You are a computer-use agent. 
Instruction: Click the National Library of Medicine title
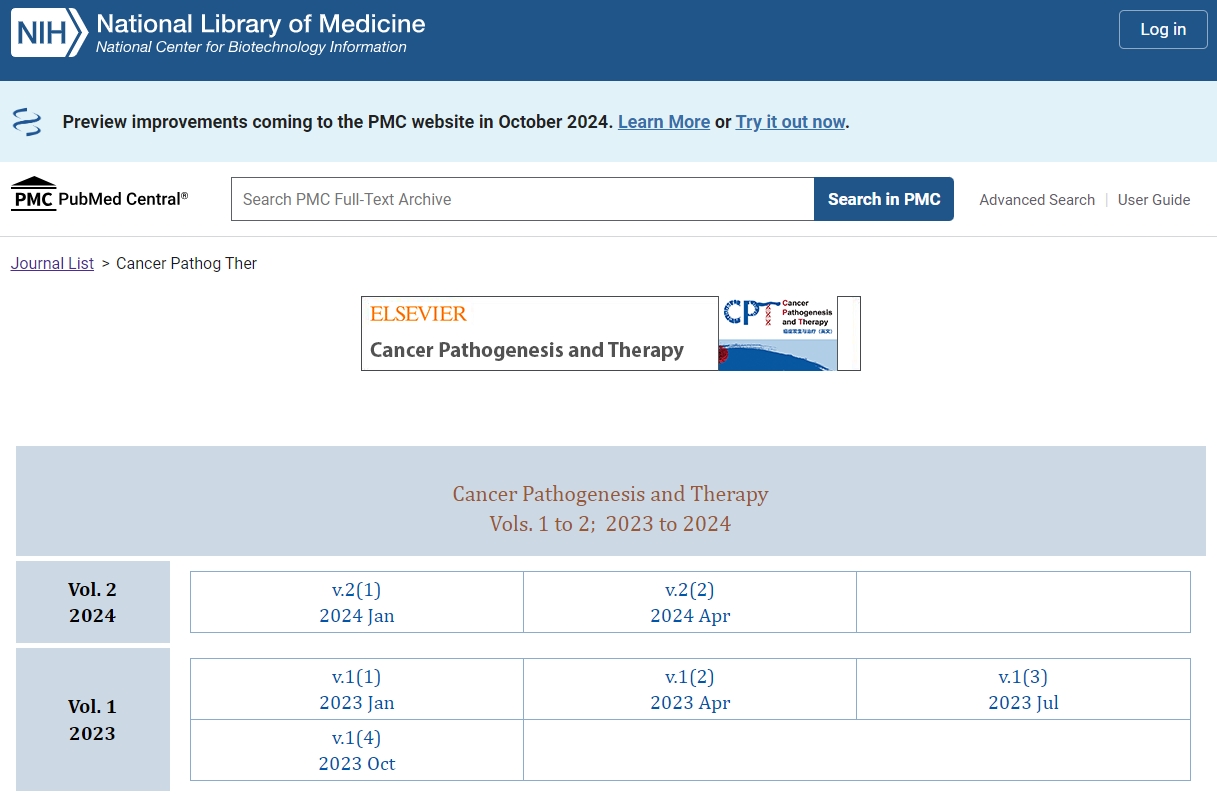[260, 24]
